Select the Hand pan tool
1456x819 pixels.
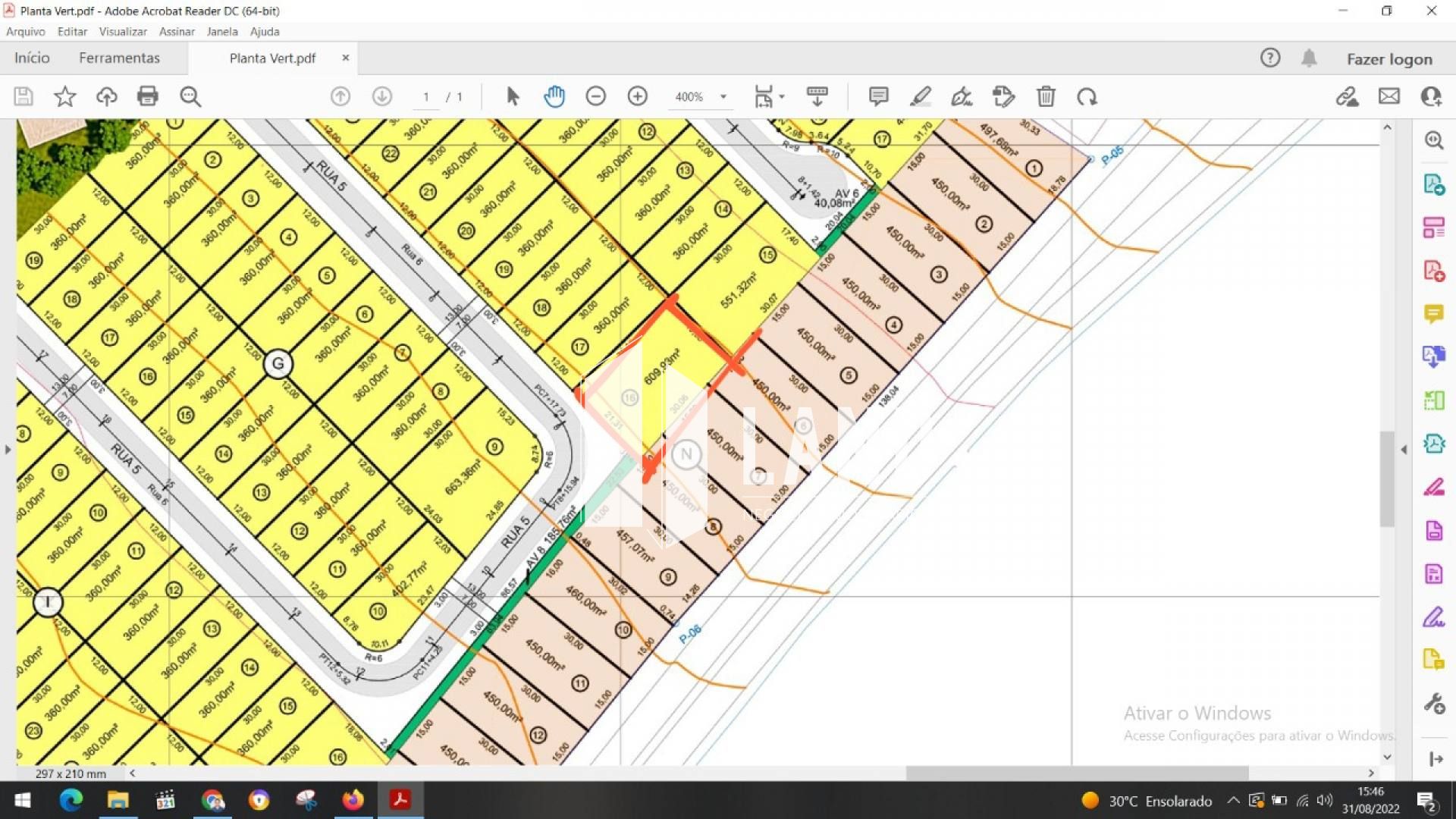tap(554, 96)
